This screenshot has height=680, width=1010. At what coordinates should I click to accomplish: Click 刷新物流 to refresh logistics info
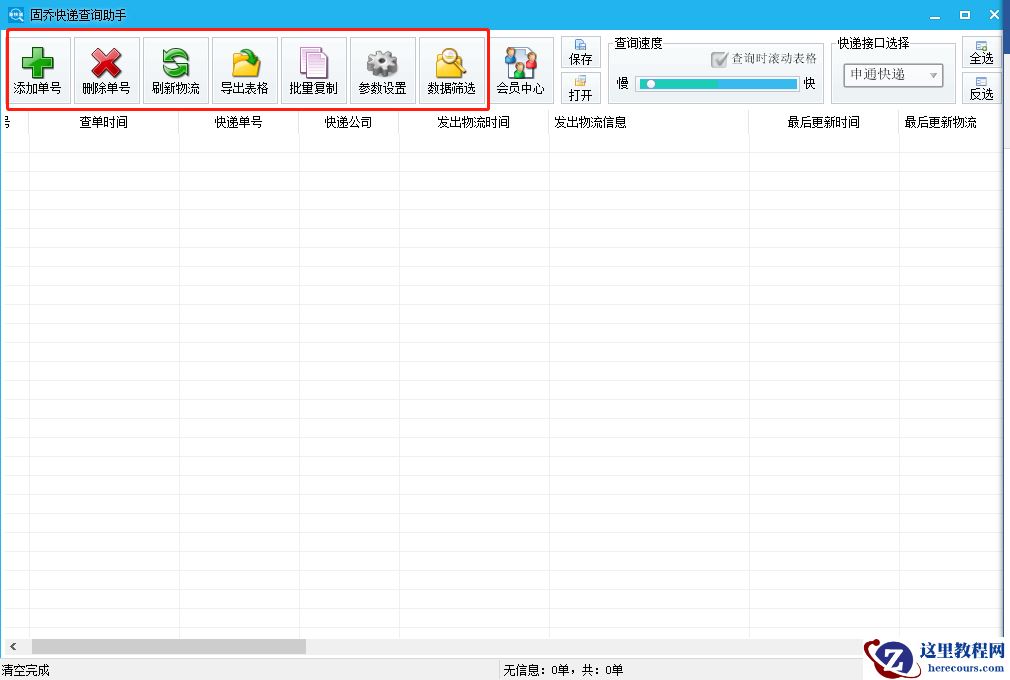pyautogui.click(x=176, y=69)
